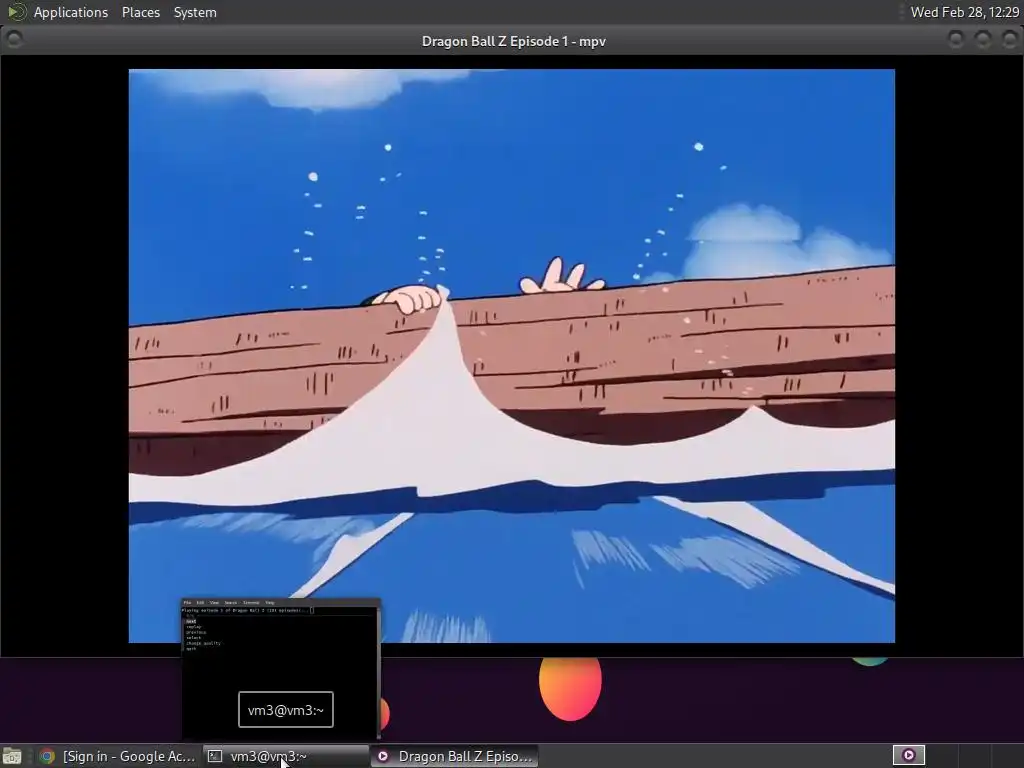Screen dimensions: 1024x768
Task: Click the workspace switcher cell with the mpv icon
Action: coord(908,756)
